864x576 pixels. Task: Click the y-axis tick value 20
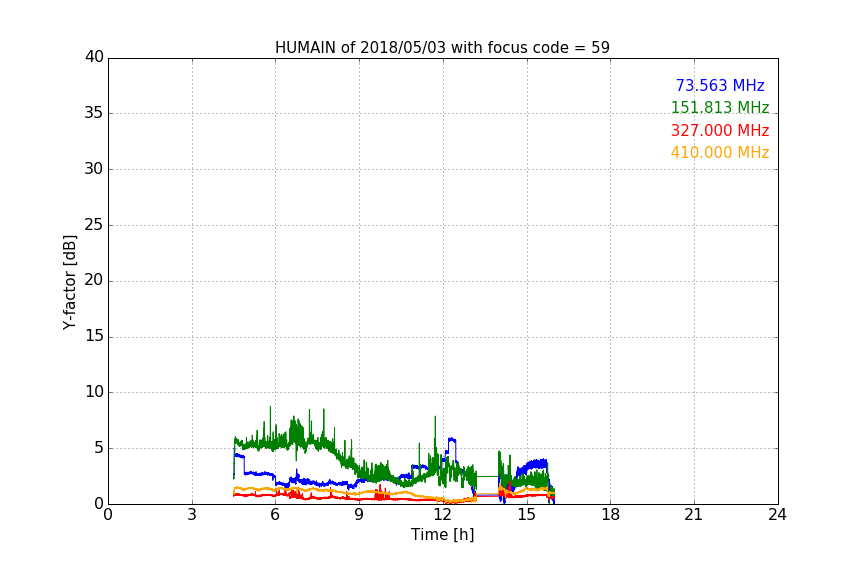tap(94, 280)
